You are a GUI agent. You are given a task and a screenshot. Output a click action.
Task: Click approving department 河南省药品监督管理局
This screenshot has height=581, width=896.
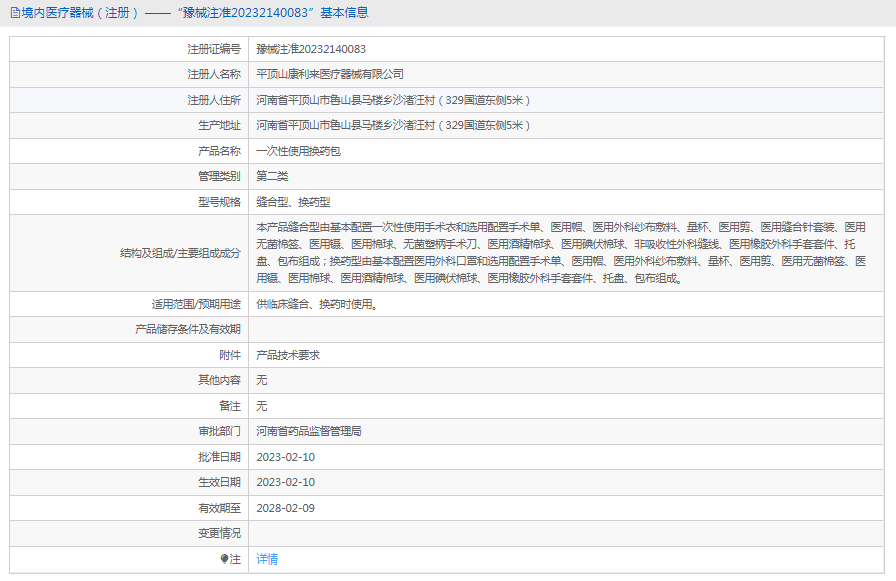(308, 432)
